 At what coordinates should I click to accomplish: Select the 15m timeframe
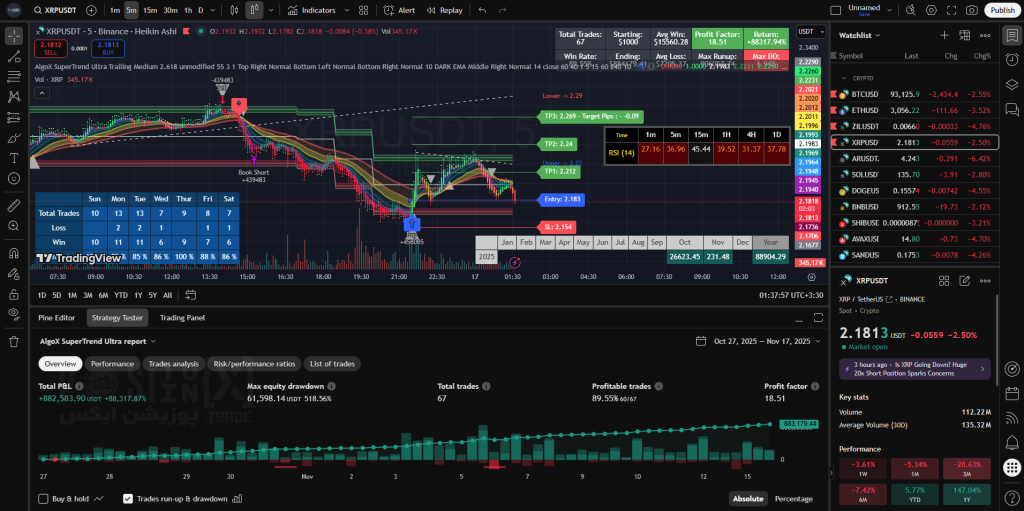[150, 10]
